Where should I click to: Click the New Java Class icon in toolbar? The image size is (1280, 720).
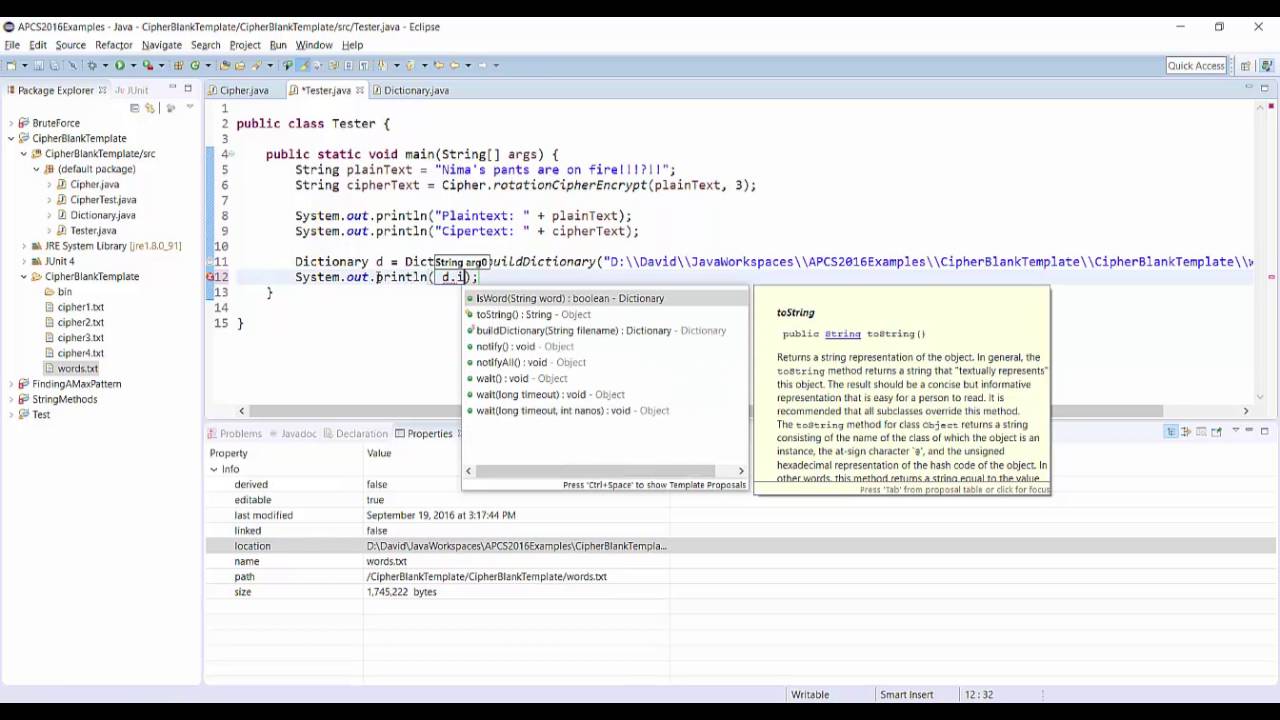(x=194, y=65)
